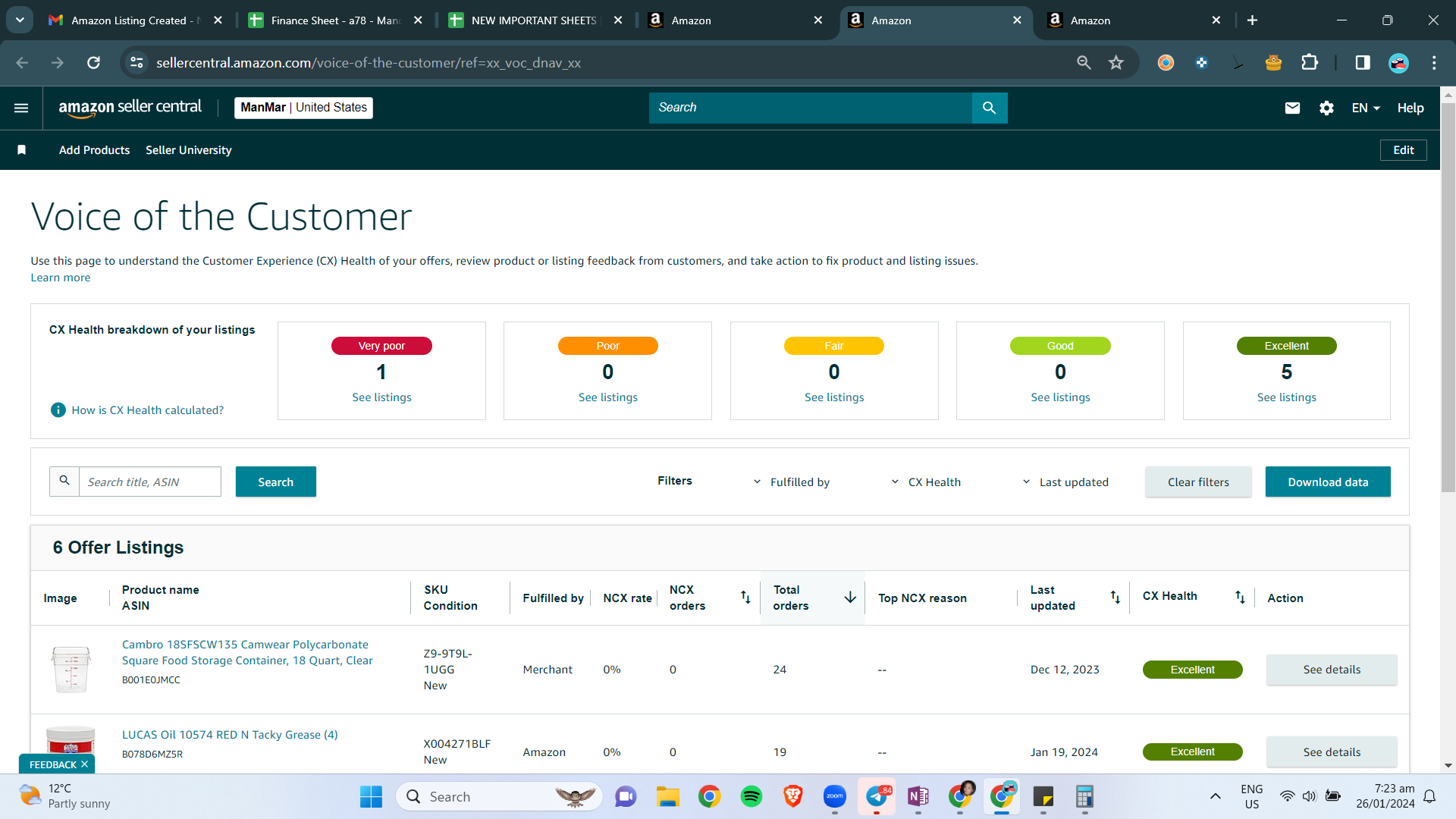Bookmark this page with the star icon
1456x819 pixels.
(x=1116, y=63)
